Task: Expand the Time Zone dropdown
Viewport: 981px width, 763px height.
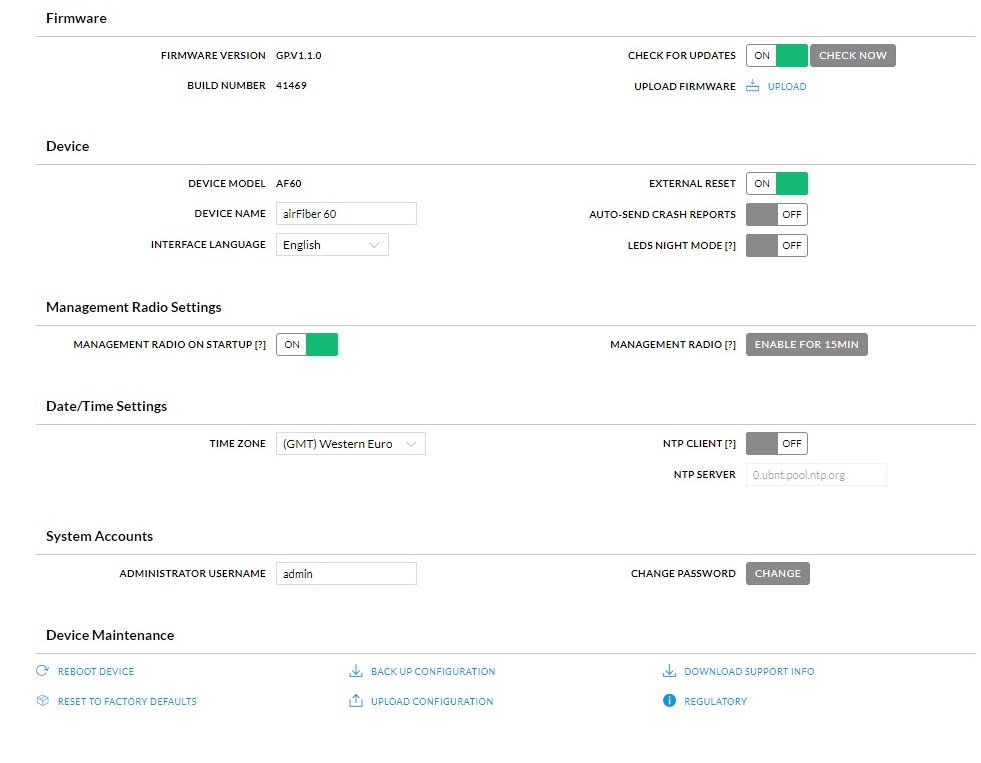Action: (x=350, y=443)
